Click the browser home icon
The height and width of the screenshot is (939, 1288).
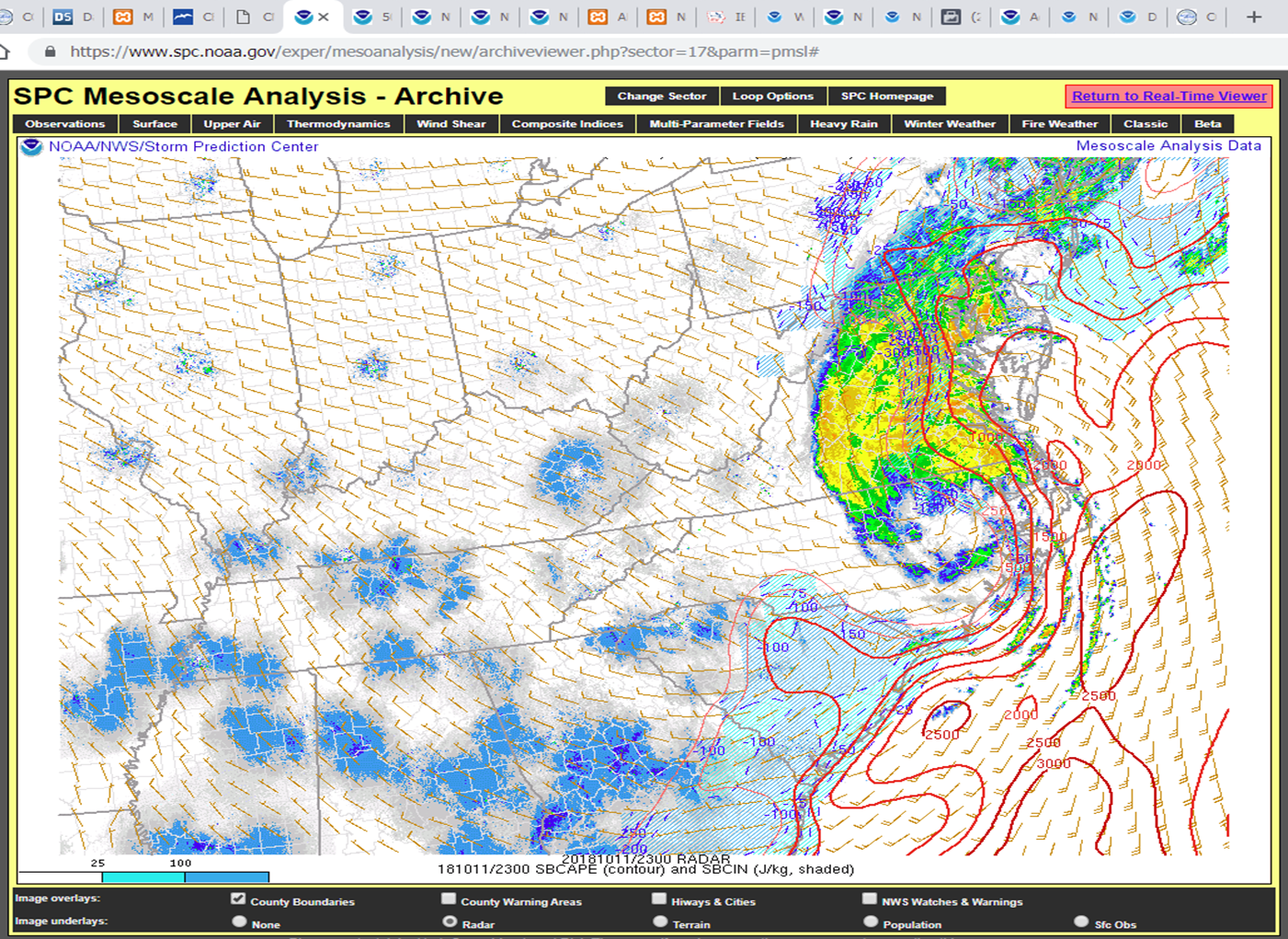coord(5,52)
